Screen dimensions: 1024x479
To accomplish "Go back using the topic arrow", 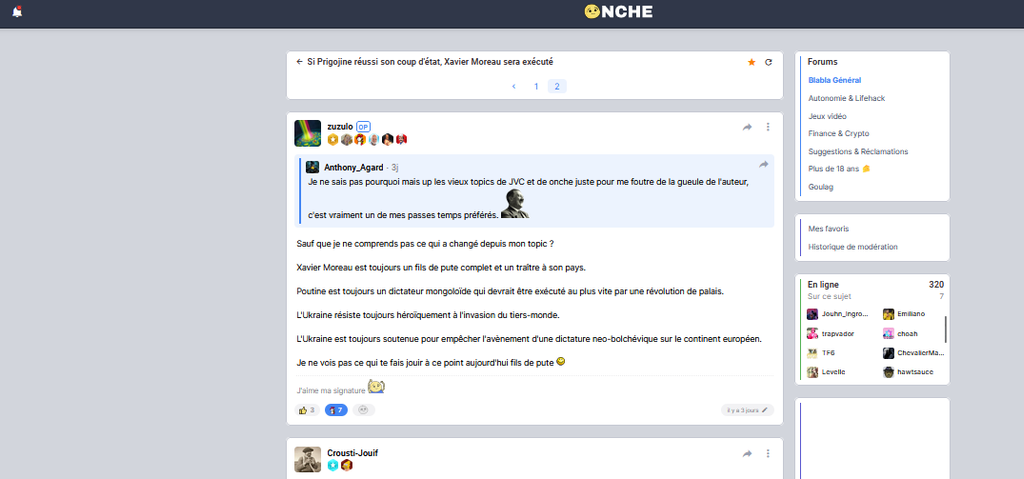I will pyautogui.click(x=299, y=61).
